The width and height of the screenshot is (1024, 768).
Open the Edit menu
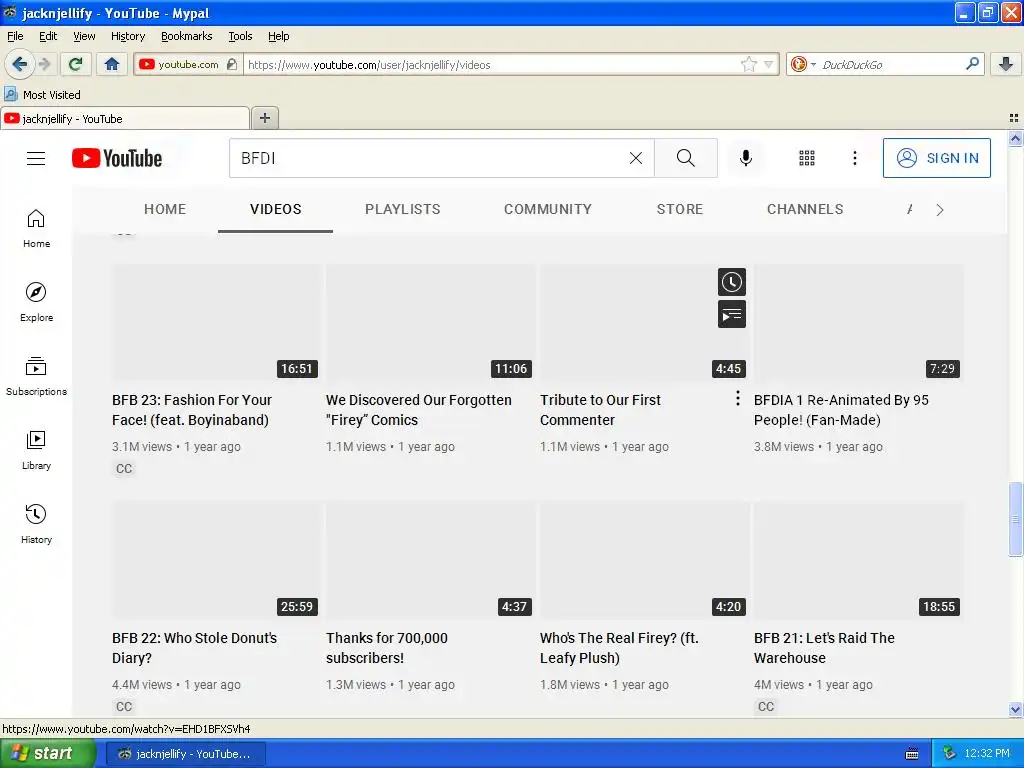(48, 36)
